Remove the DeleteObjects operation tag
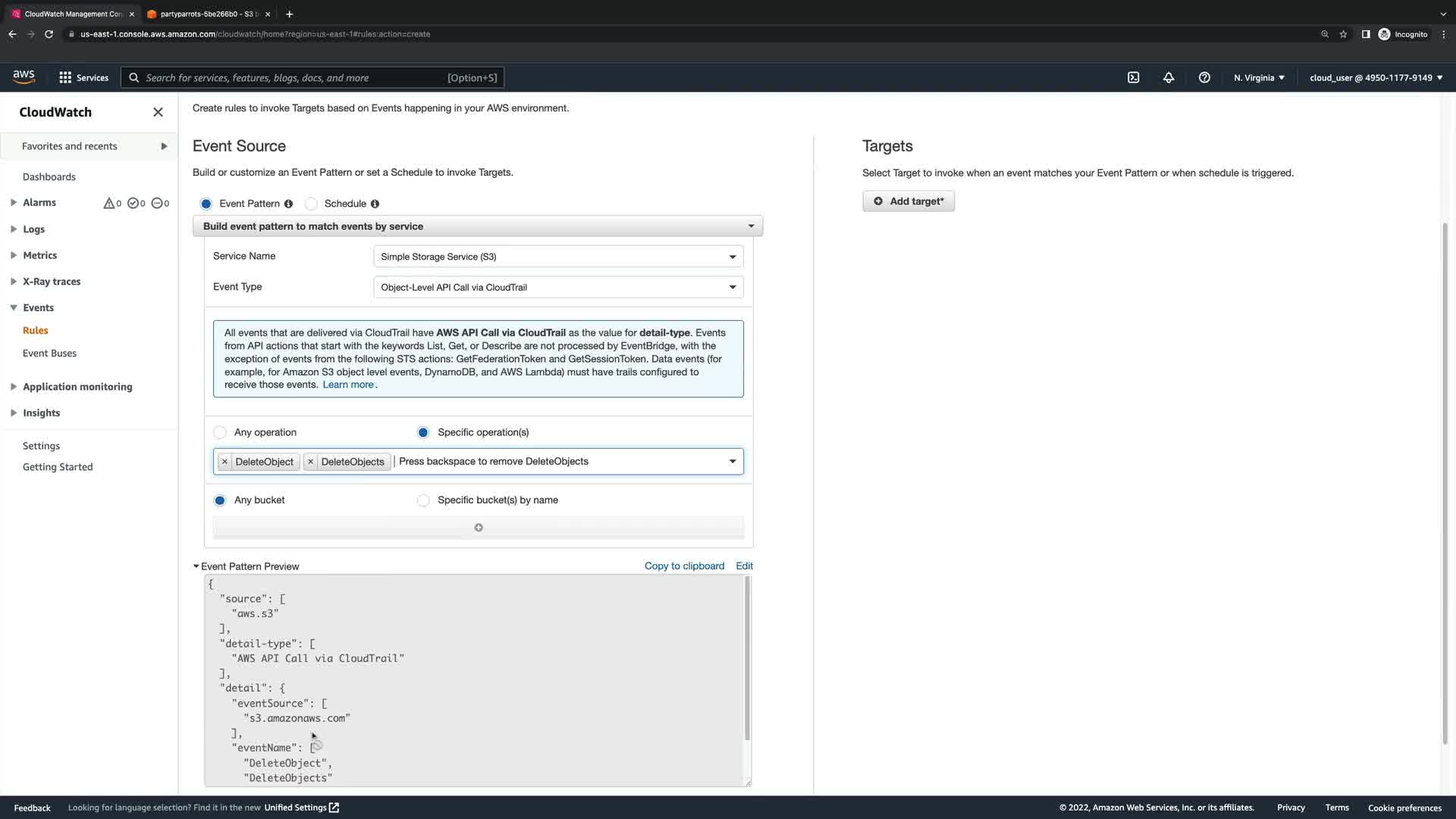This screenshot has height=819, width=1456. point(310,462)
